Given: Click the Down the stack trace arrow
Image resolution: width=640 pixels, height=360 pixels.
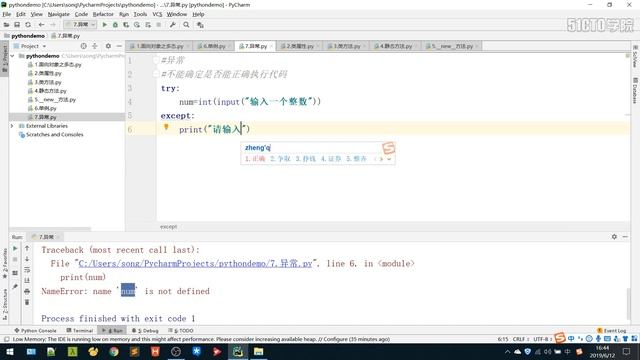Looking at the screenshot, I should coord(27,259).
